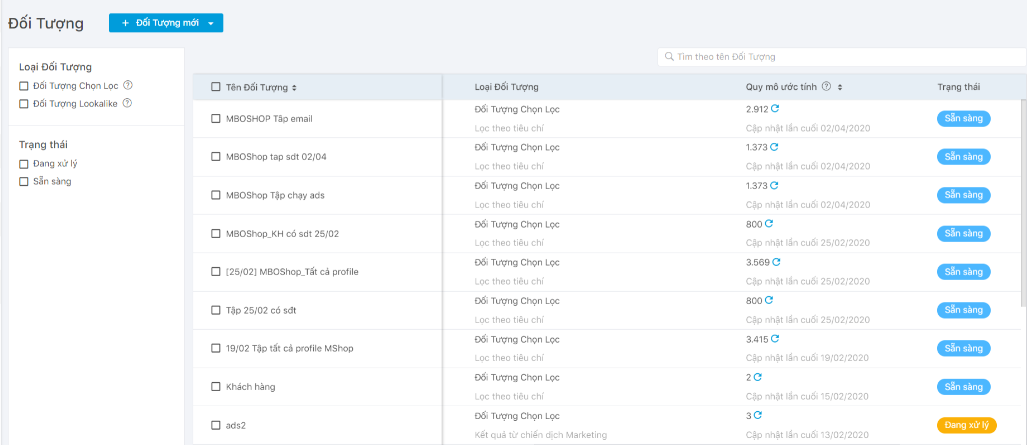1027x445 pixels.
Task: Select the MBOShop Tập chạy ads checkbox
Action: [215, 195]
